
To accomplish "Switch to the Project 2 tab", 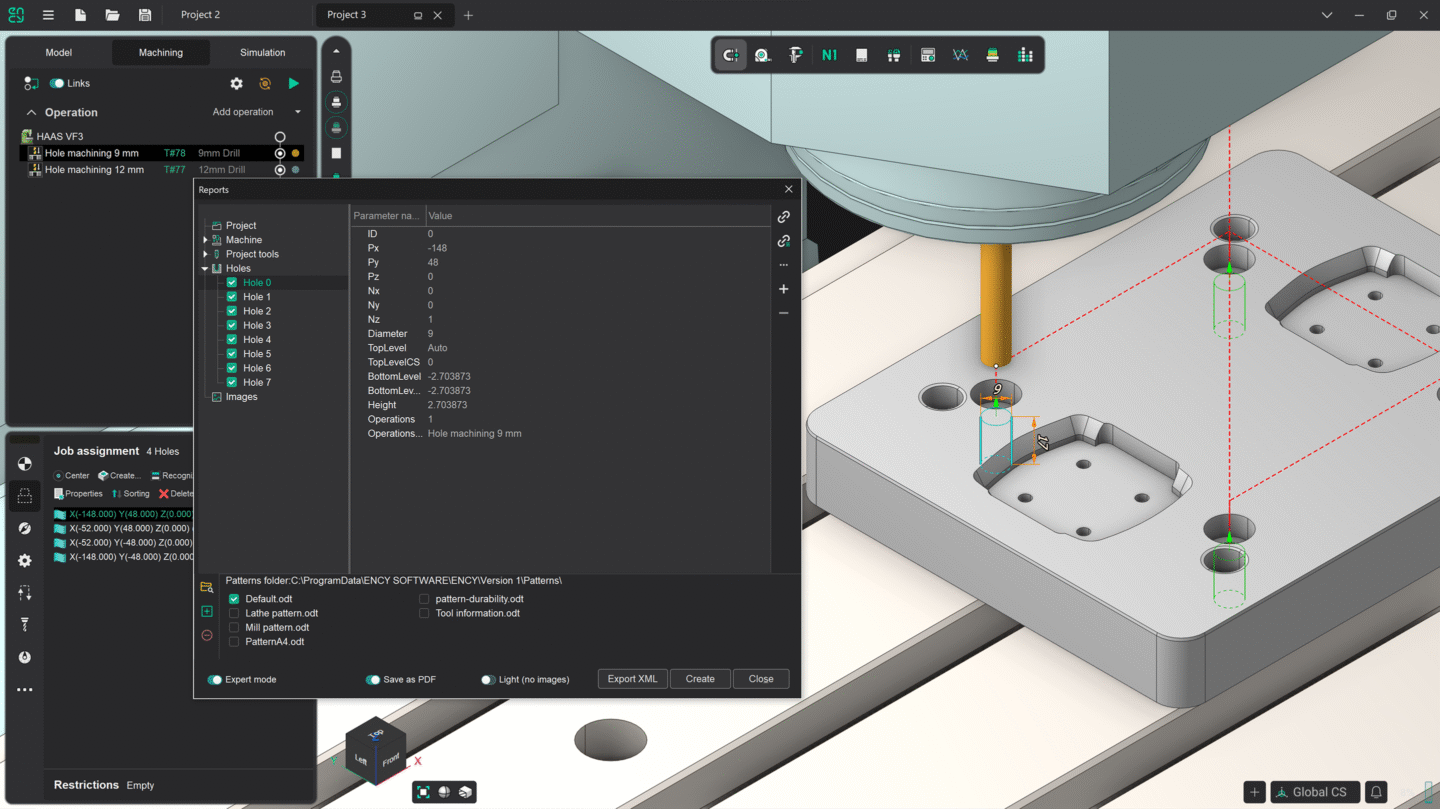I will (x=200, y=14).
